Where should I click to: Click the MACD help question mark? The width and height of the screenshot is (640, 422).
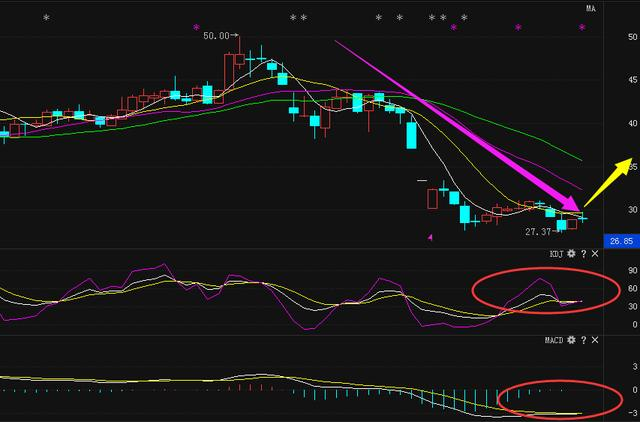[583, 340]
